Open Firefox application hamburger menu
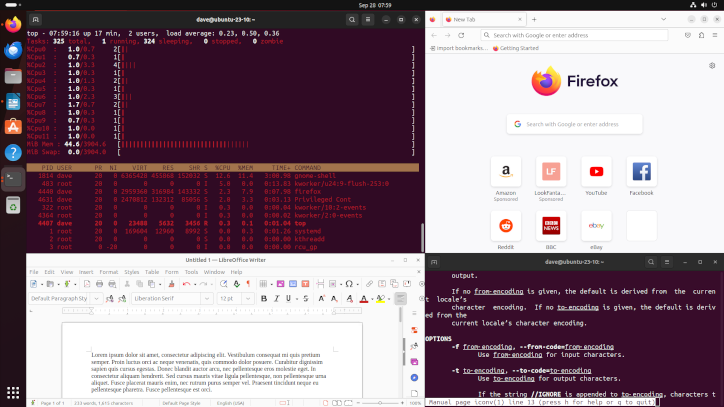This screenshot has height=407, width=724. click(x=714, y=35)
